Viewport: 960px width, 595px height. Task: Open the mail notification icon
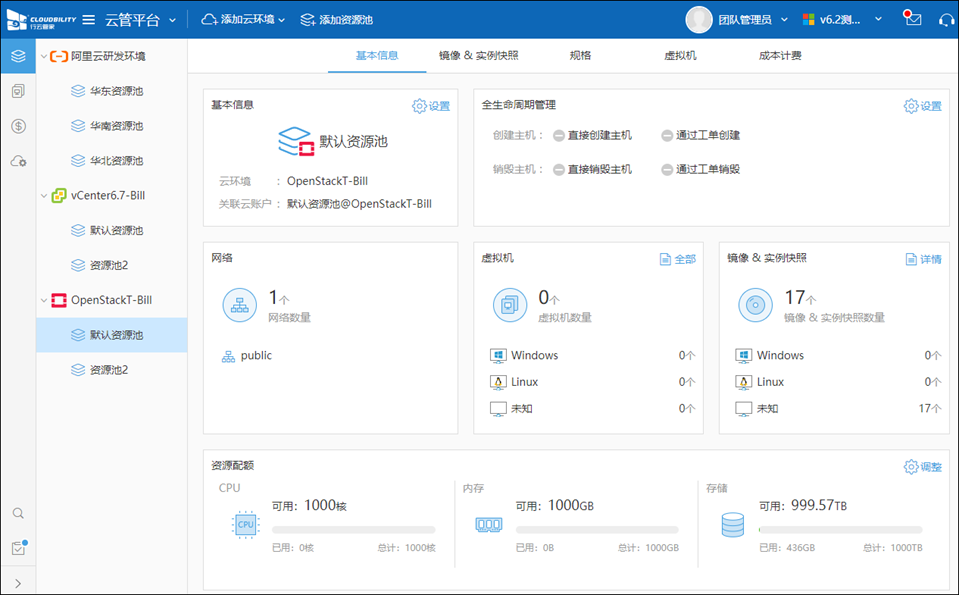[x=912, y=20]
